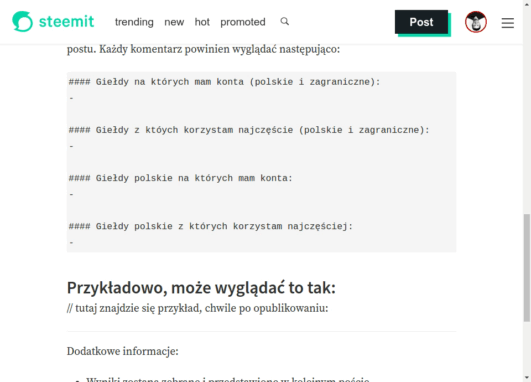Click text '// tutaj znajdzie się przykład'
531x382 pixels.
pyautogui.click(x=134, y=309)
